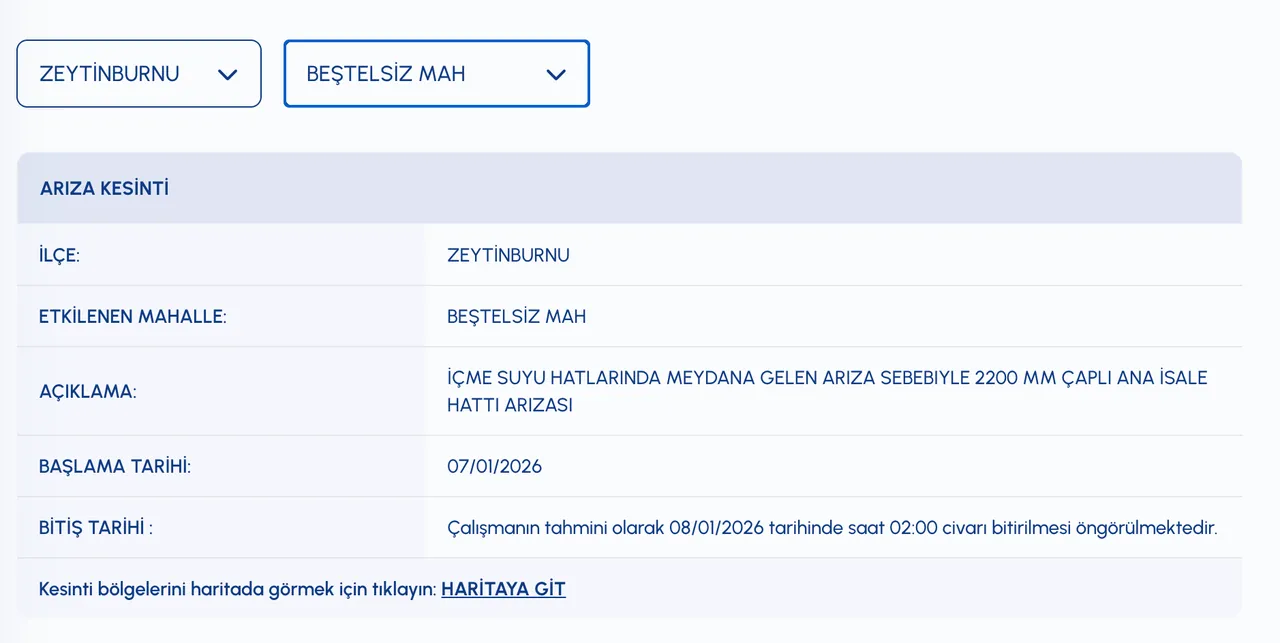Select the İLÇE row label
The image size is (1280, 643).
[x=58, y=254]
